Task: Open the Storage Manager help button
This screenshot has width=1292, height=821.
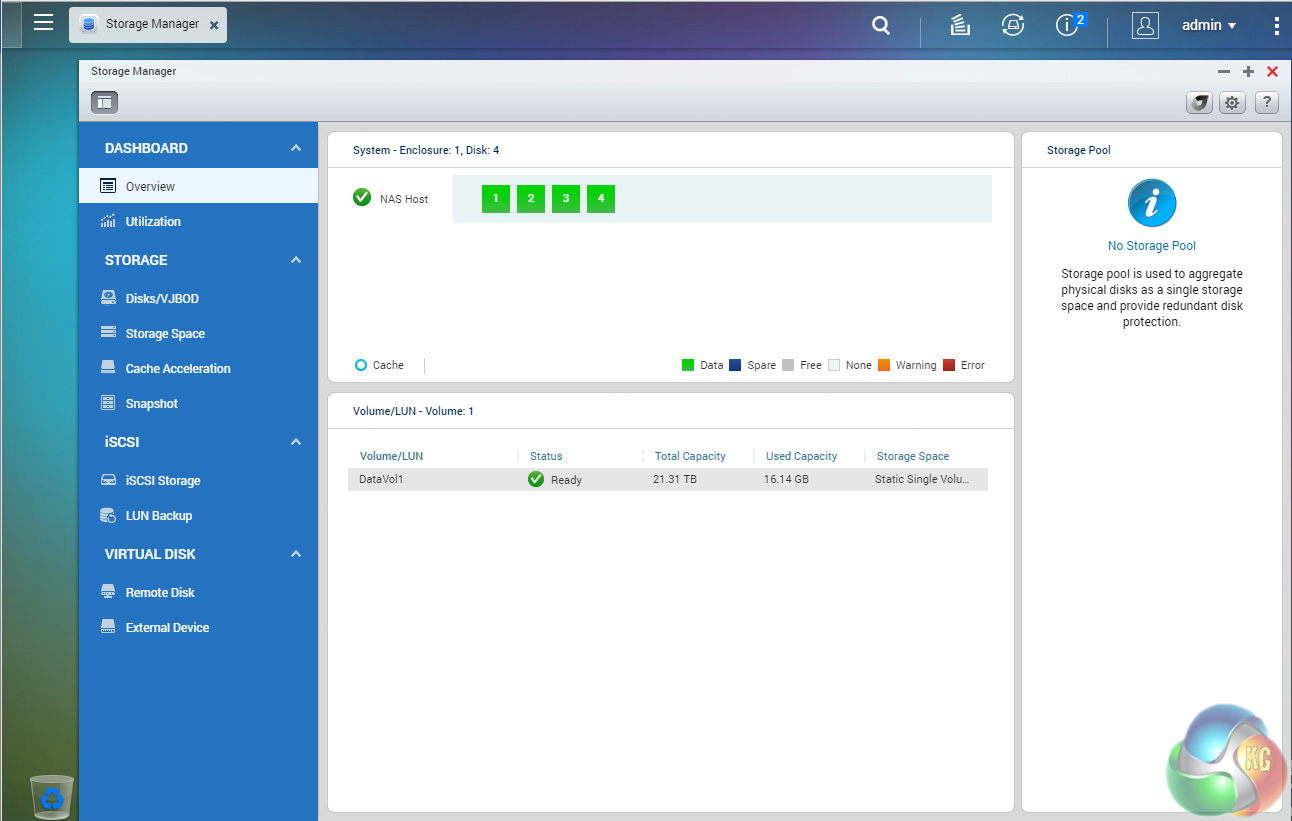Action: tap(1266, 102)
